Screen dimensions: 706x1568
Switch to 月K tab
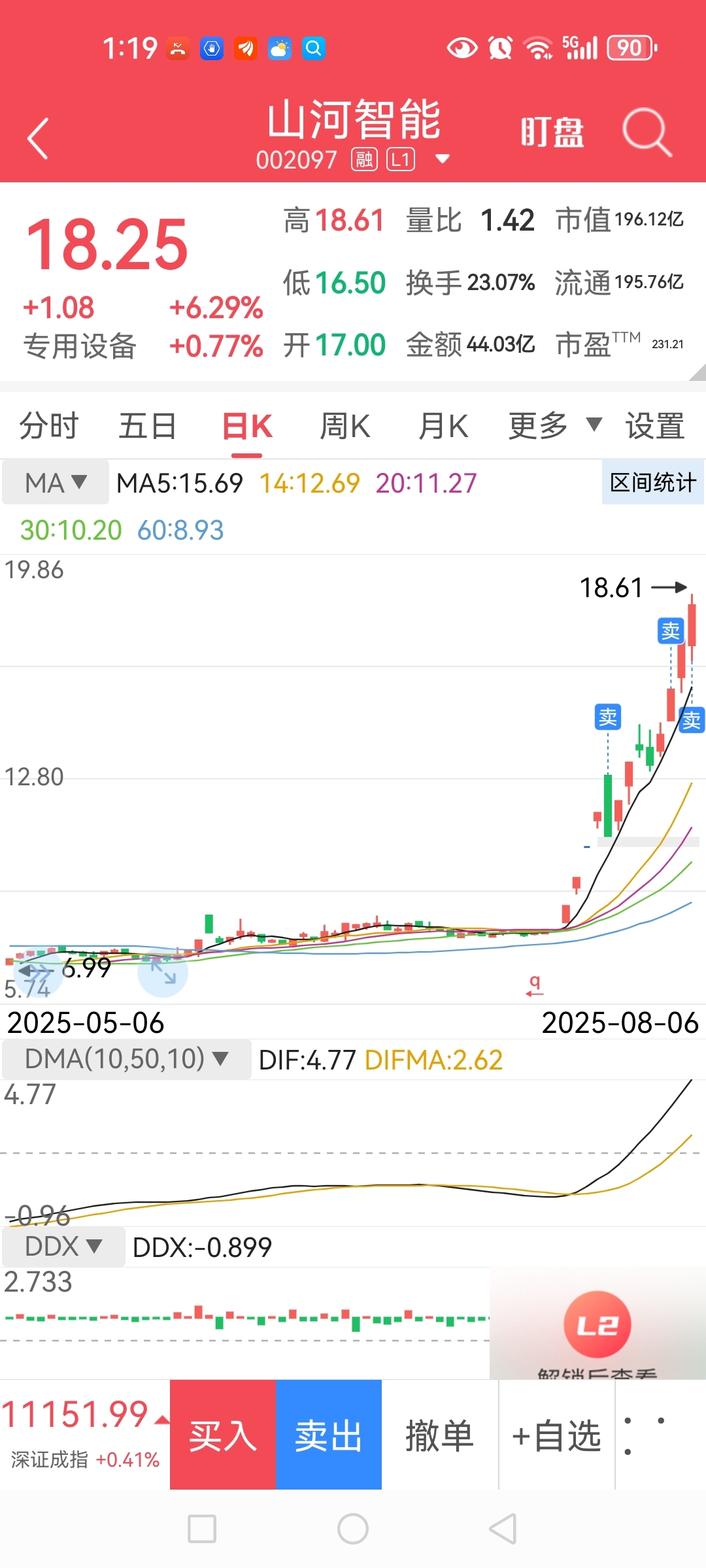(x=443, y=426)
